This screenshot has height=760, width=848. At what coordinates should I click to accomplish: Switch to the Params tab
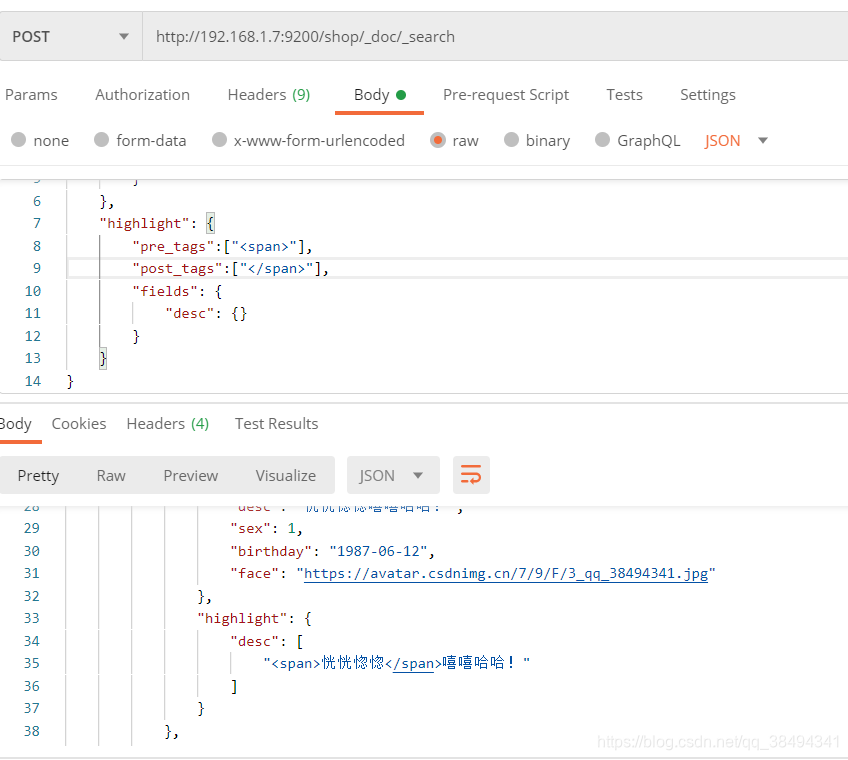(x=31, y=95)
